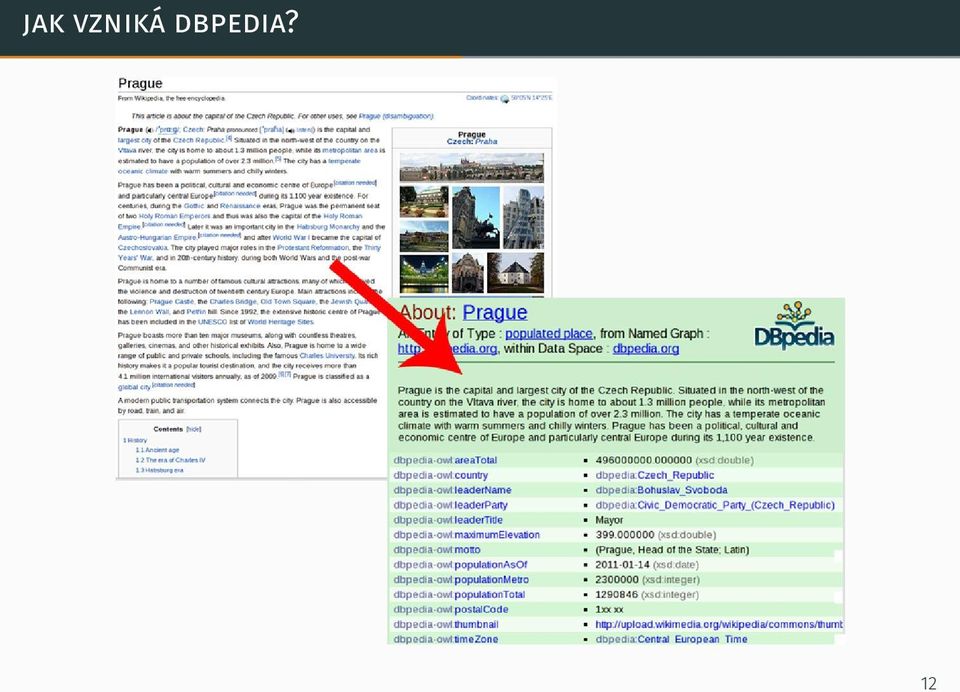Viewport: 960px width, 692px height.
Task: Open the Czech Republic link in Wikipedia text
Action: point(198,140)
